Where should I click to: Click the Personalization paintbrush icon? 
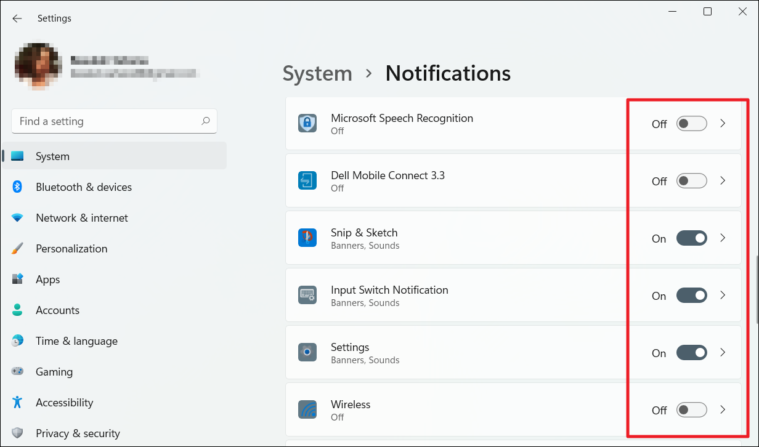point(17,248)
